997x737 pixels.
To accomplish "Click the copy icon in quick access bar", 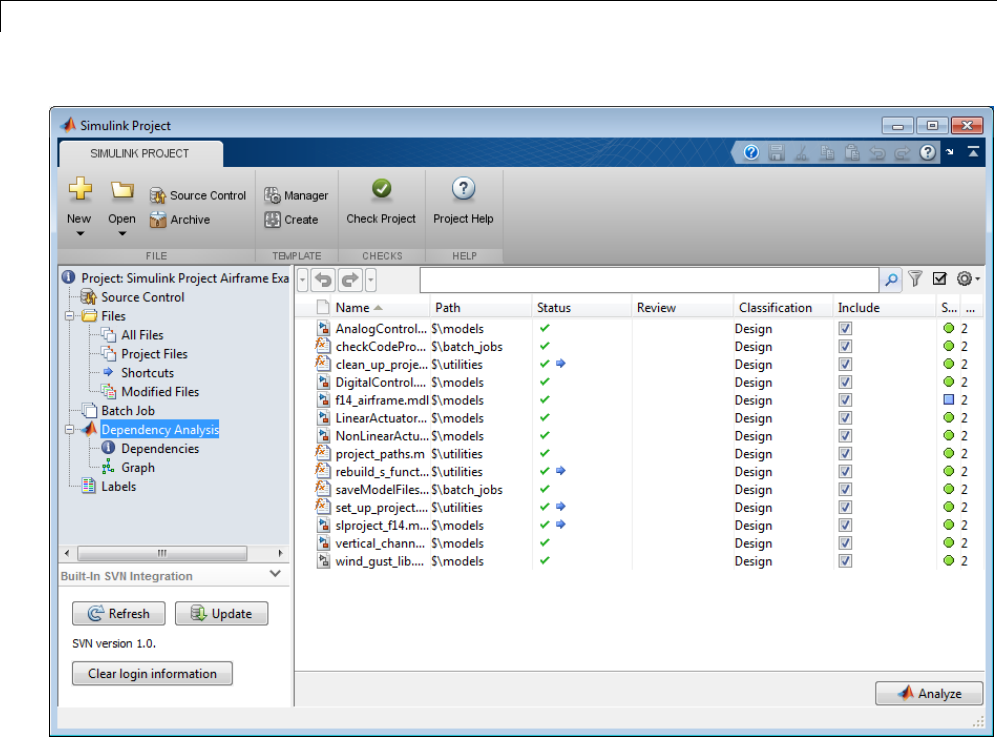I will (x=827, y=153).
